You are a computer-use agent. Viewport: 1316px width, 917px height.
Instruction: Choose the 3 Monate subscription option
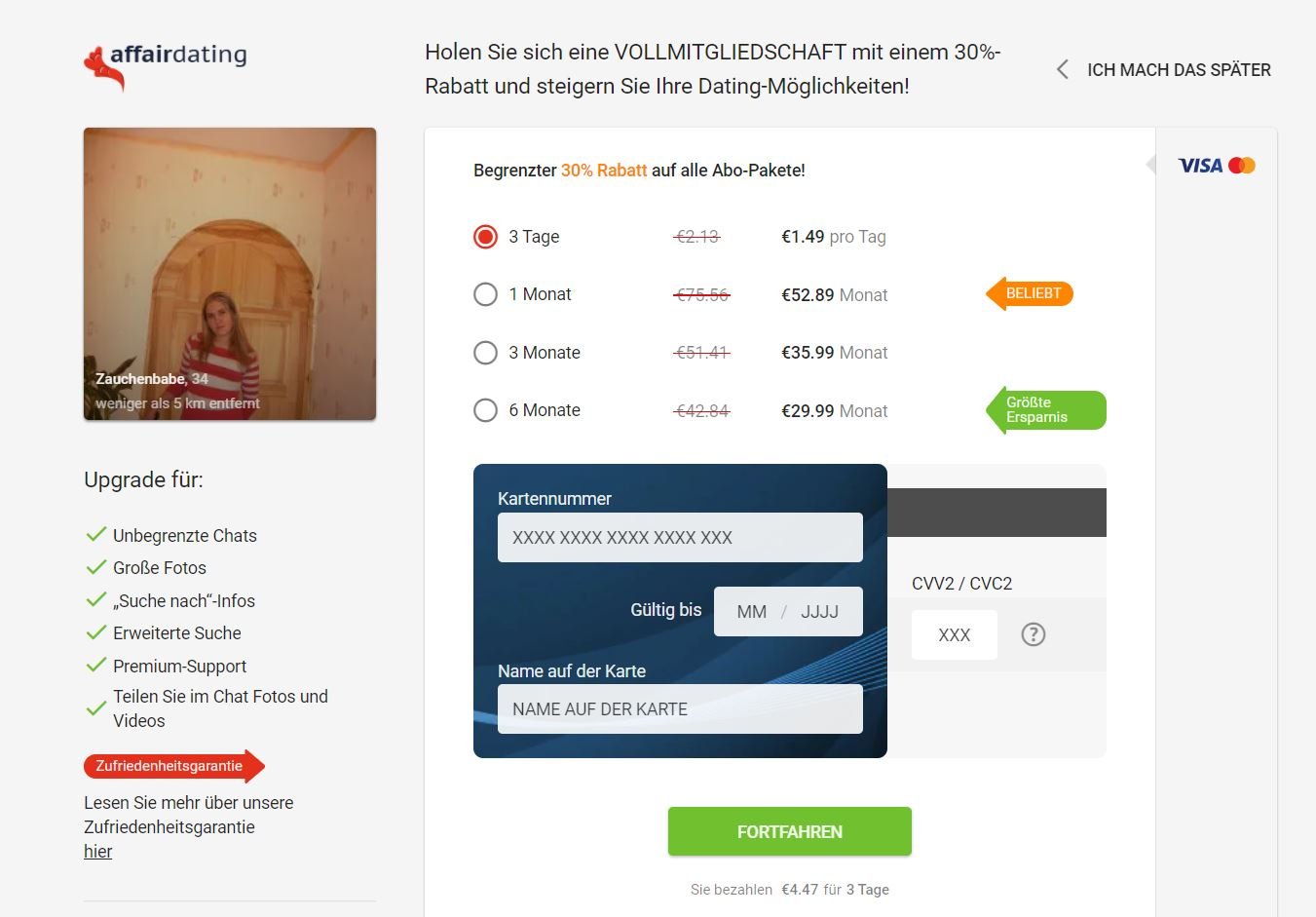coord(485,353)
